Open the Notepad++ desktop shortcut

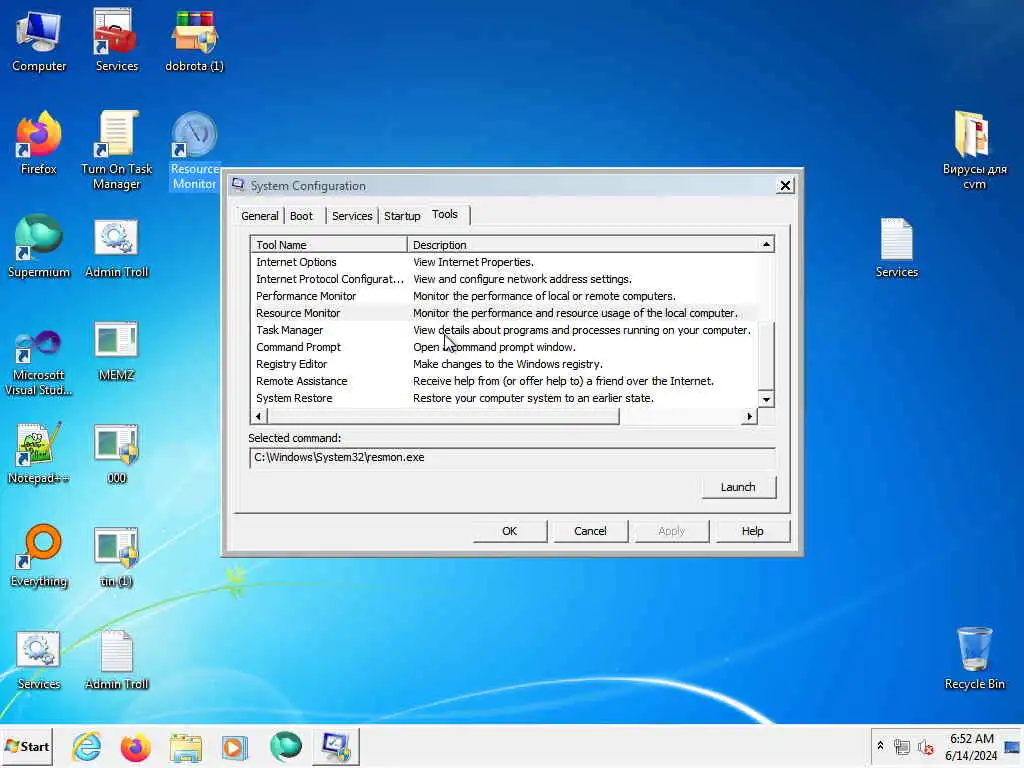(39, 453)
